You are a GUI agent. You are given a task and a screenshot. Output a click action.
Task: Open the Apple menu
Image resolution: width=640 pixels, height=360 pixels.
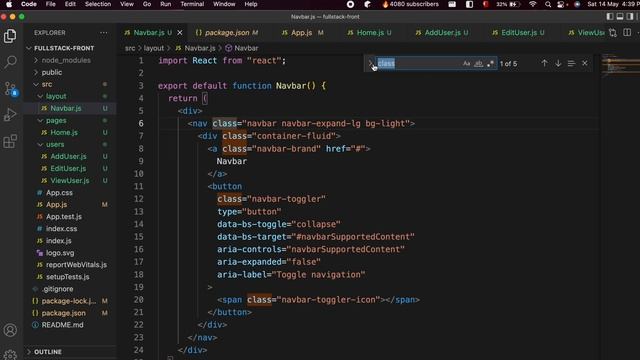[9, 4]
